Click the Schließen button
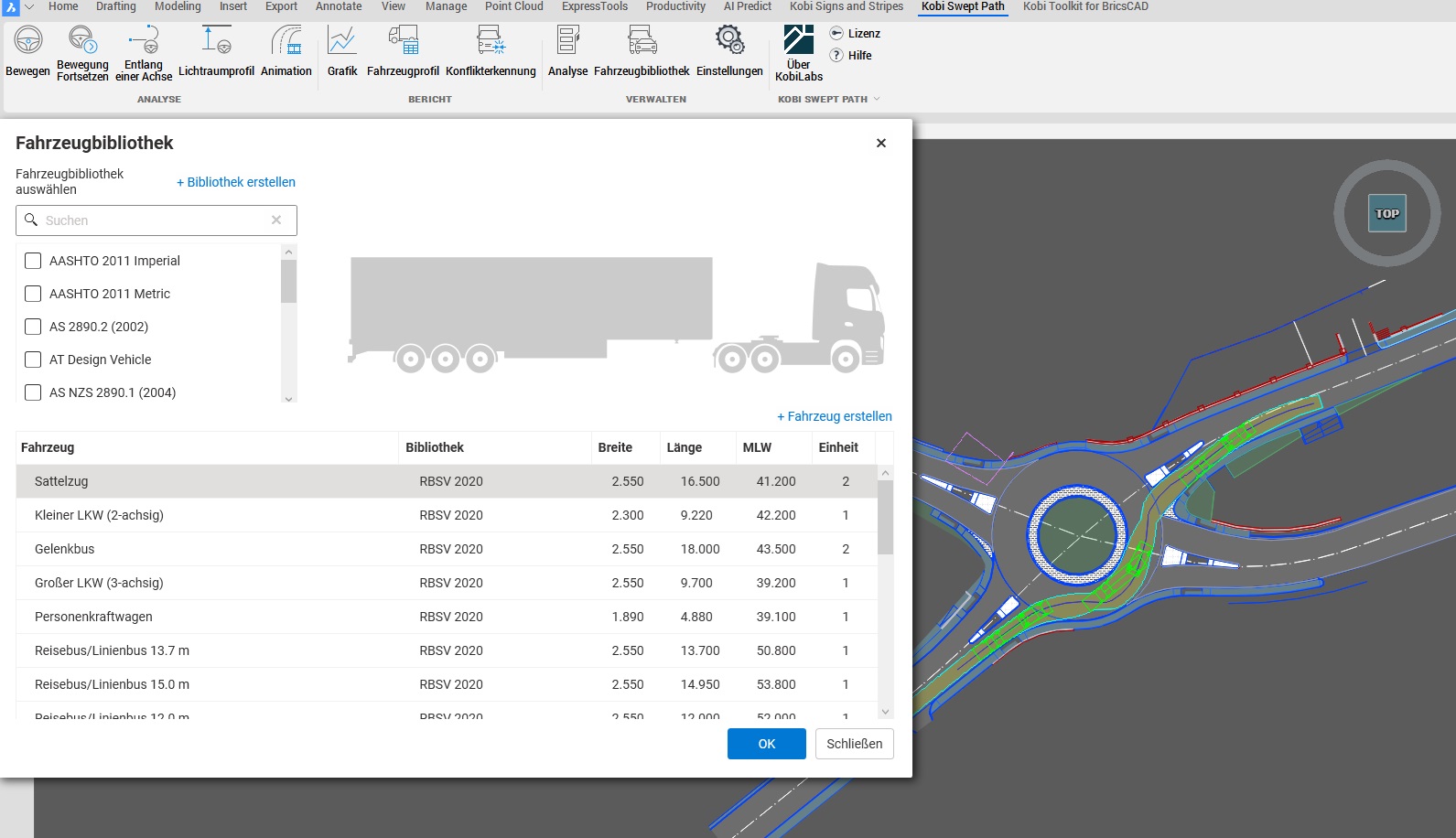The image size is (1456, 838). click(x=855, y=744)
